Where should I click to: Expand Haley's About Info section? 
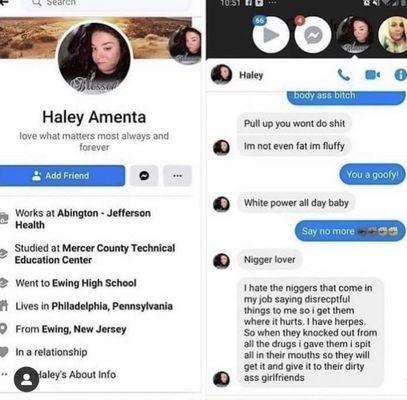pos(76,374)
